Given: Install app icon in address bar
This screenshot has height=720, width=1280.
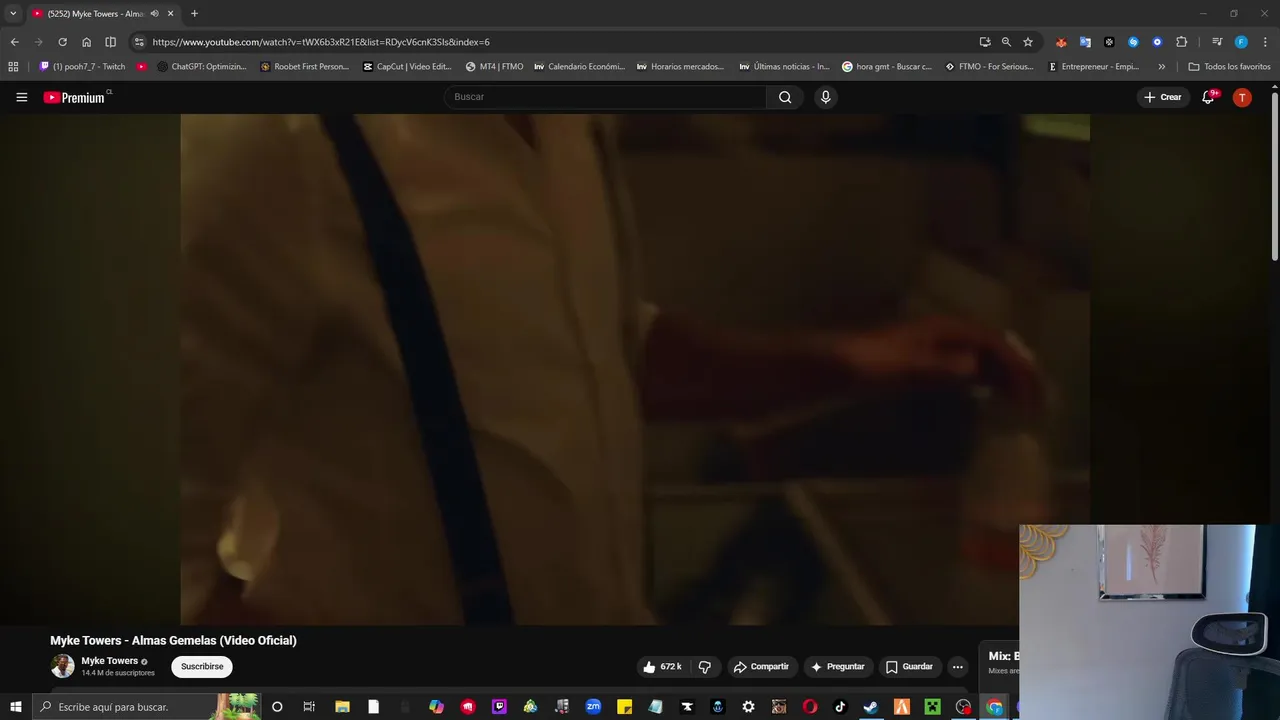Looking at the screenshot, I should click(x=985, y=42).
